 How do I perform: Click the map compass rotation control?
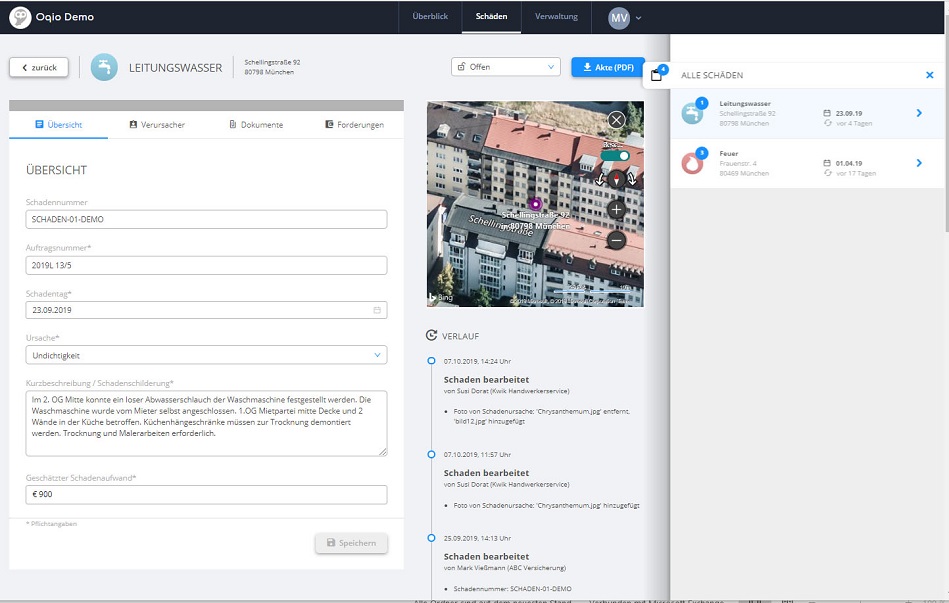616,179
